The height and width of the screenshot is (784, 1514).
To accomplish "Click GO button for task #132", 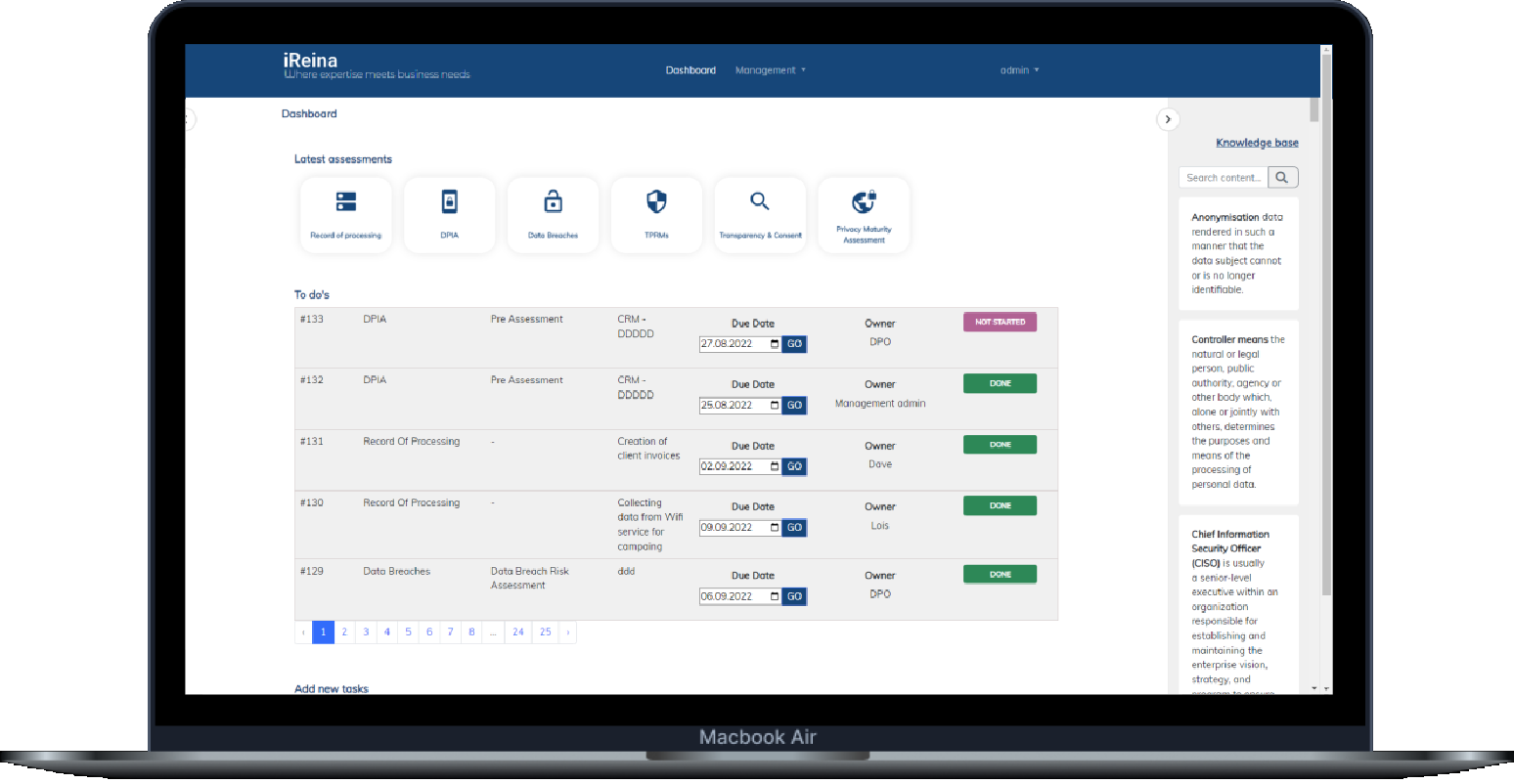I will click(794, 406).
